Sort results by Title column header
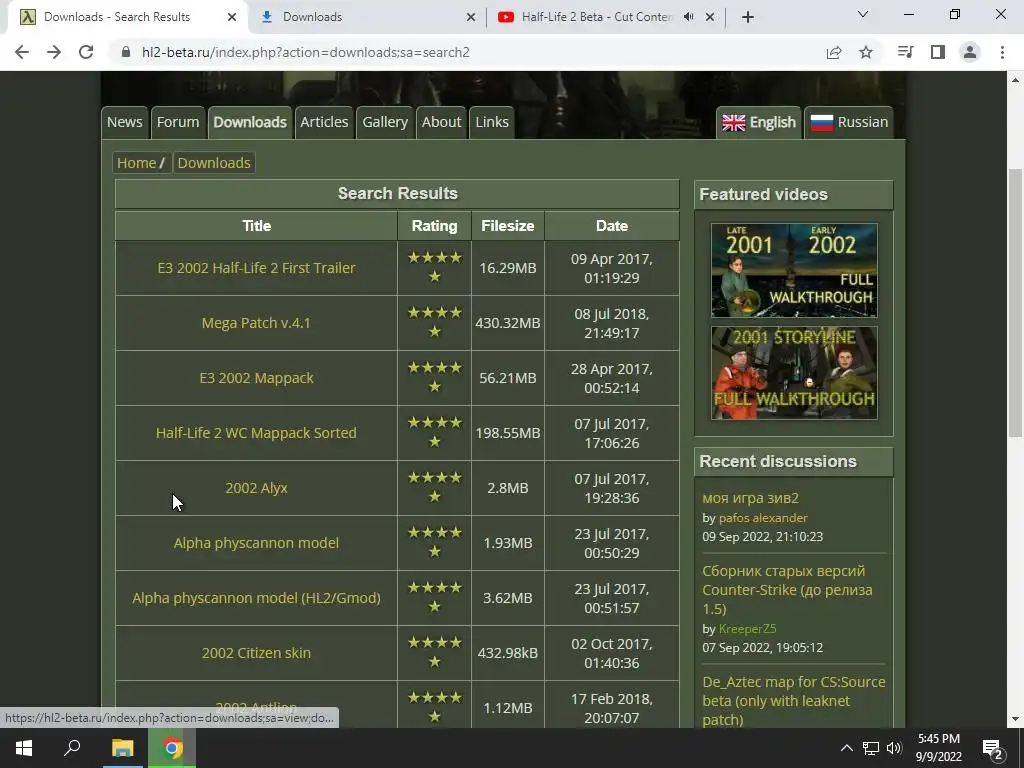 click(x=256, y=226)
